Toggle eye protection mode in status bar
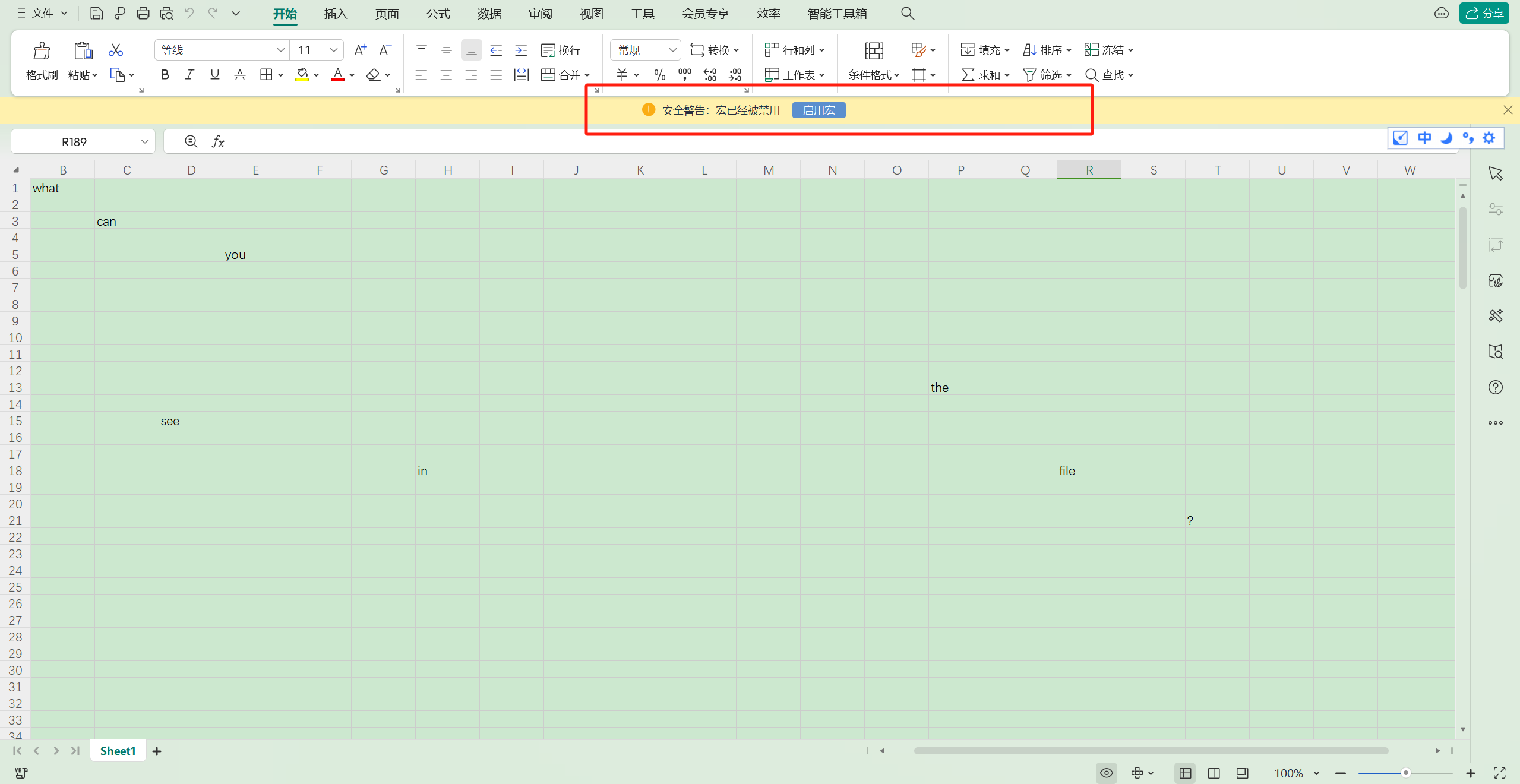Screen dimensions: 1520x784 click(1106, 773)
